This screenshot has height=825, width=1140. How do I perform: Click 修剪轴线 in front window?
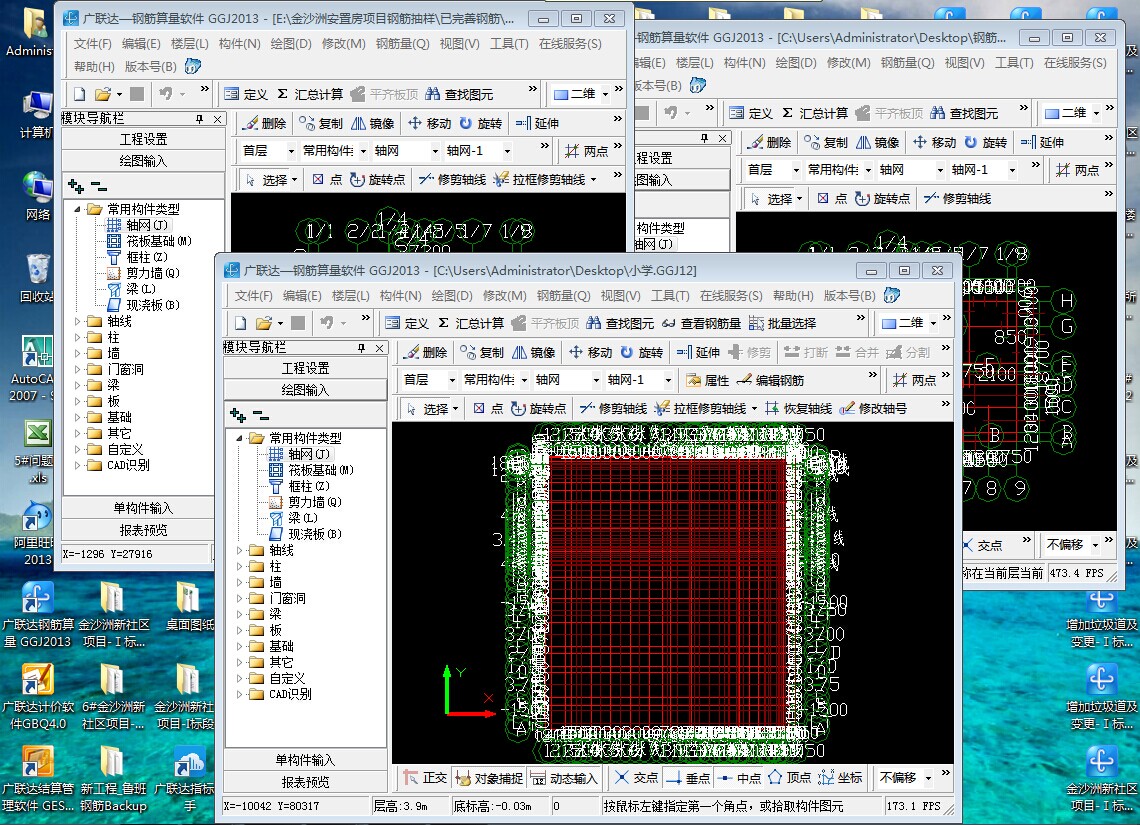[x=614, y=409]
